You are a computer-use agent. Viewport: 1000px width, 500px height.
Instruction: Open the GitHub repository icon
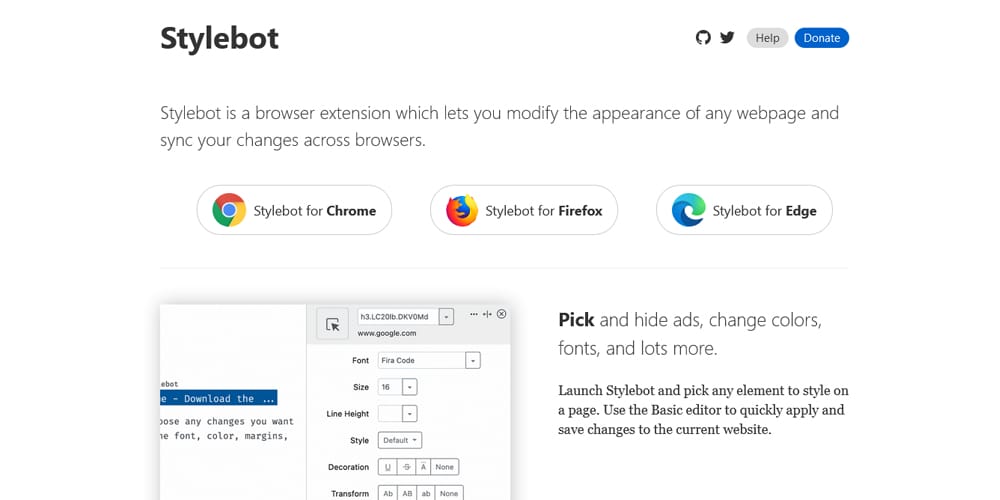pos(703,38)
